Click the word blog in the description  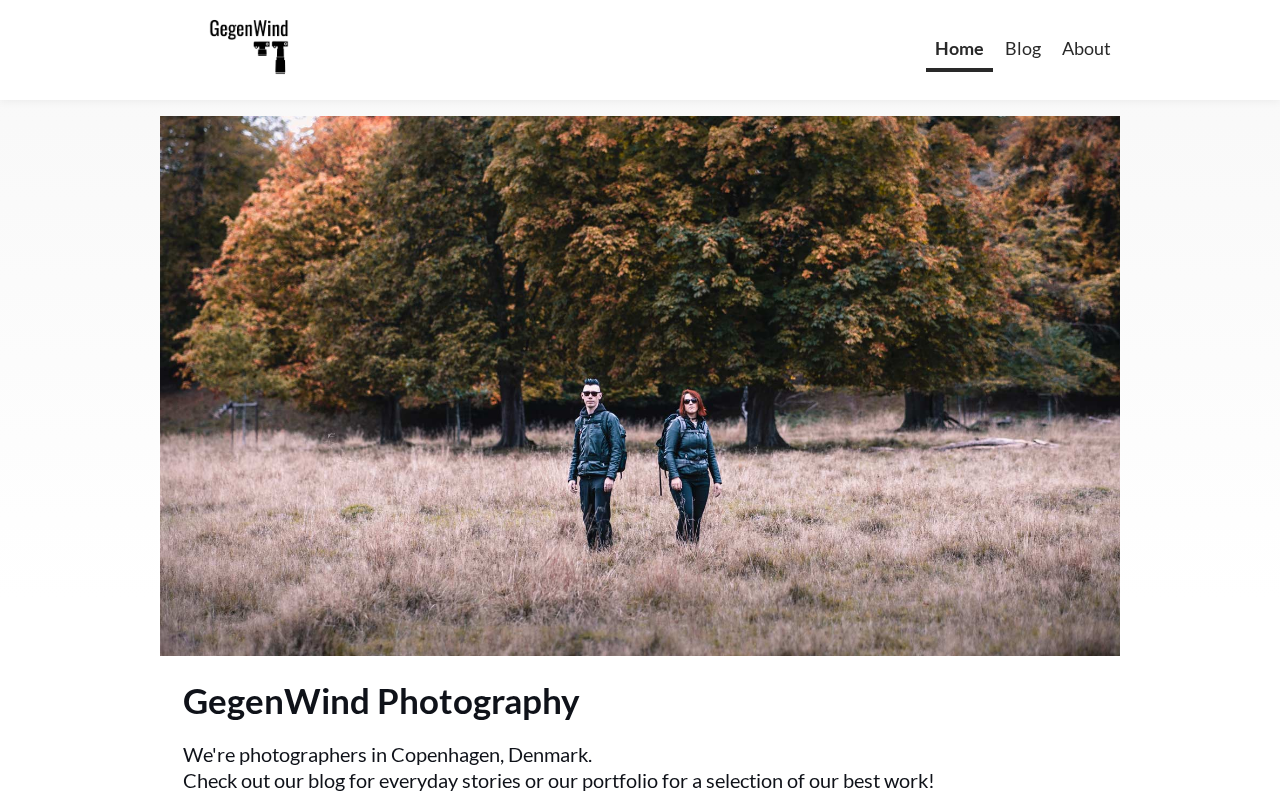(326, 781)
